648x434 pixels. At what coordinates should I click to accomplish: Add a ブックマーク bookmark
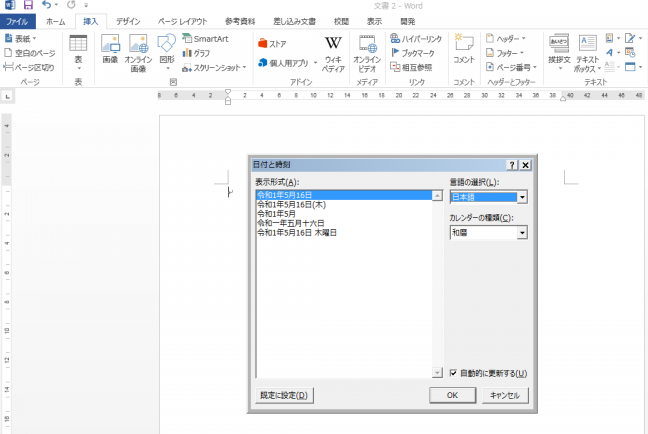413,53
